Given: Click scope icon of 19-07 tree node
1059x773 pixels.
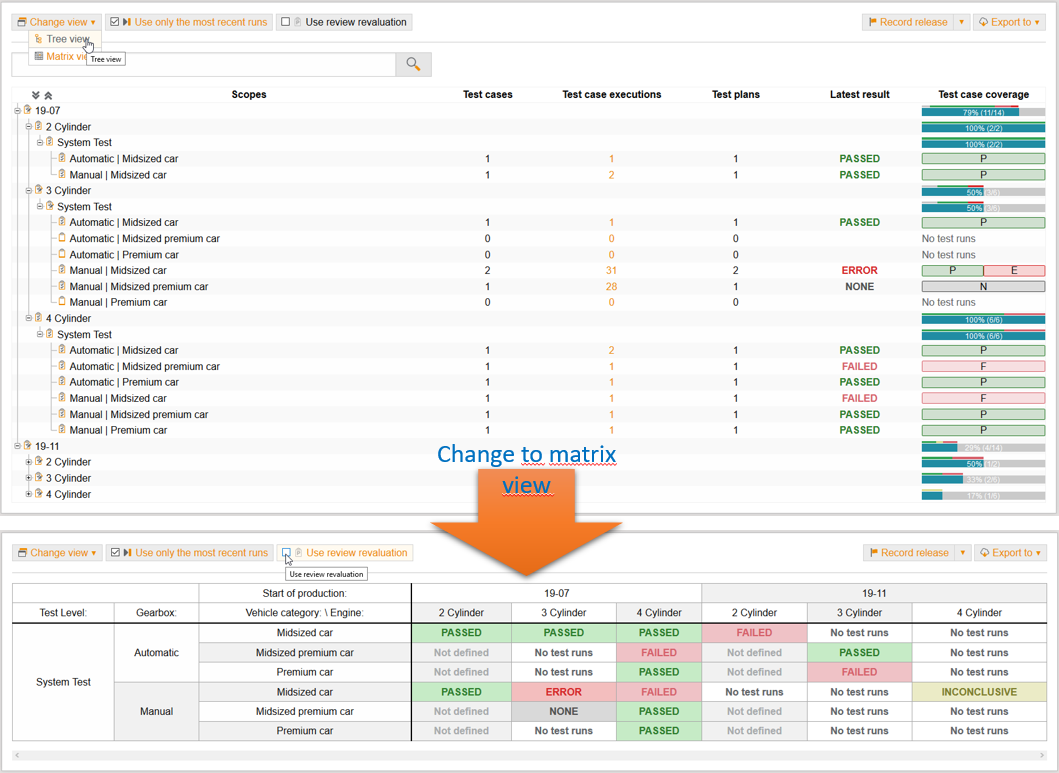Looking at the screenshot, I should (x=27, y=111).
